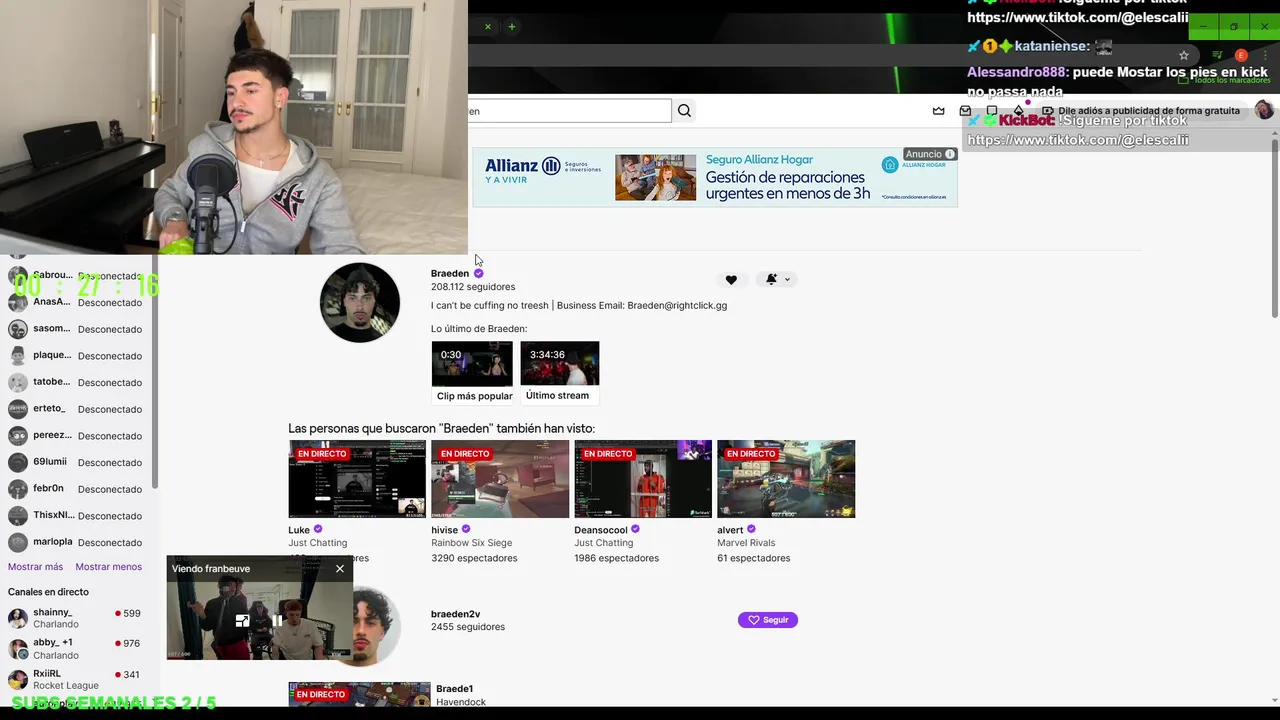Image resolution: width=1280 pixels, height=720 pixels.
Task: Click the browser profile E icon
Action: [x=1241, y=55]
